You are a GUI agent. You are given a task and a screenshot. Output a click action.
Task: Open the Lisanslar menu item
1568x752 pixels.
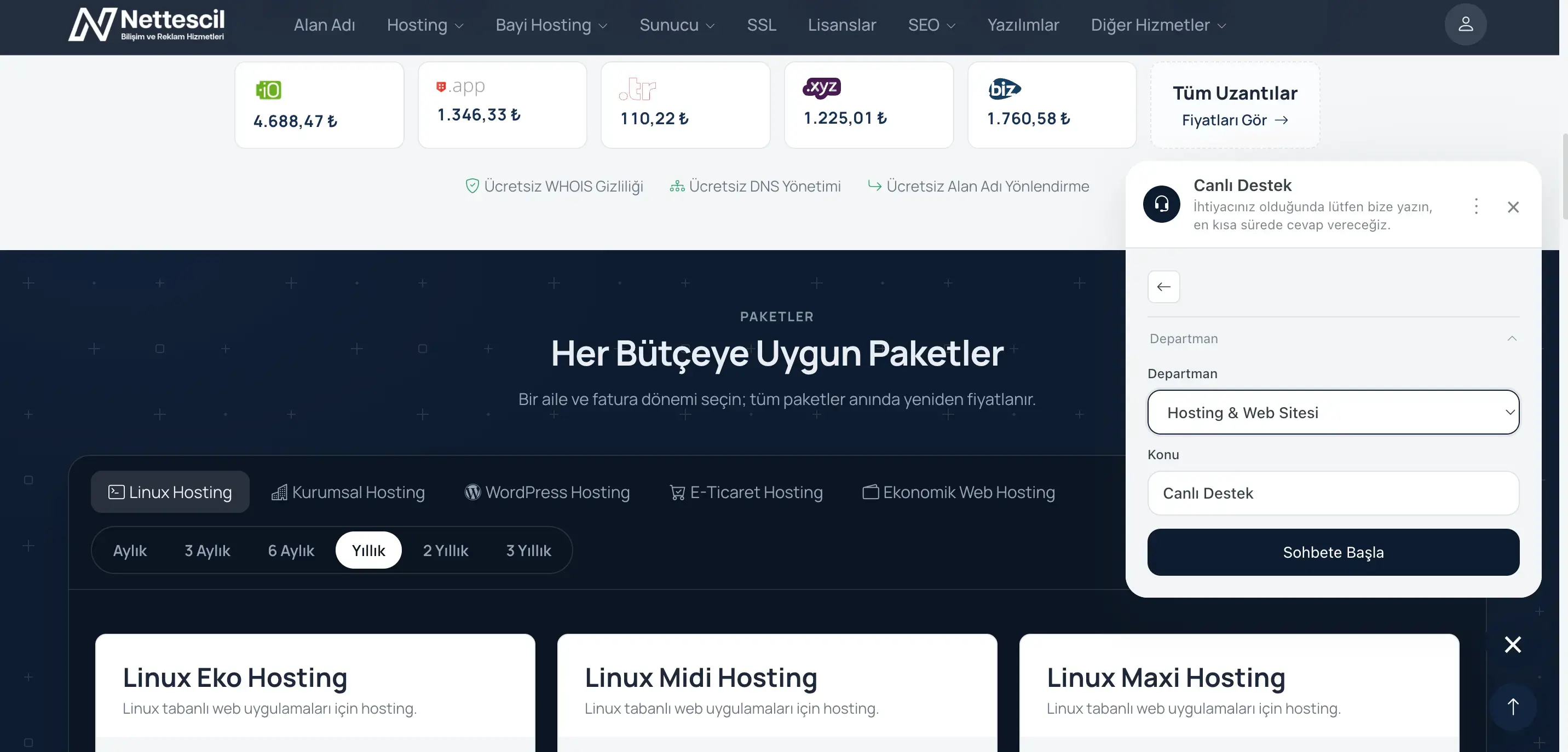point(842,25)
